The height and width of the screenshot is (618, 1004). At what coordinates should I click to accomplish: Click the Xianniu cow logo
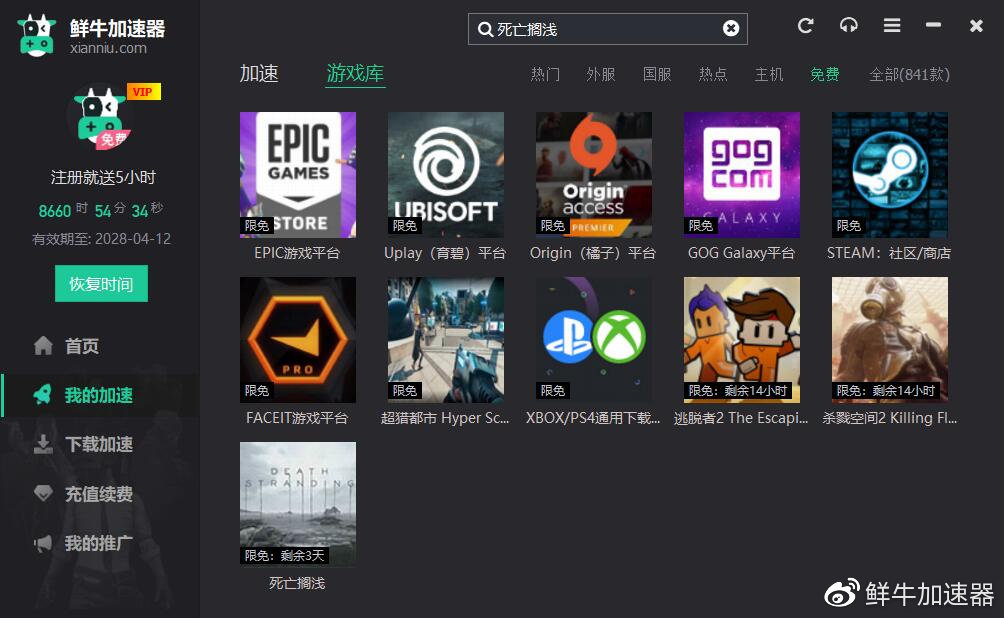[x=36, y=36]
